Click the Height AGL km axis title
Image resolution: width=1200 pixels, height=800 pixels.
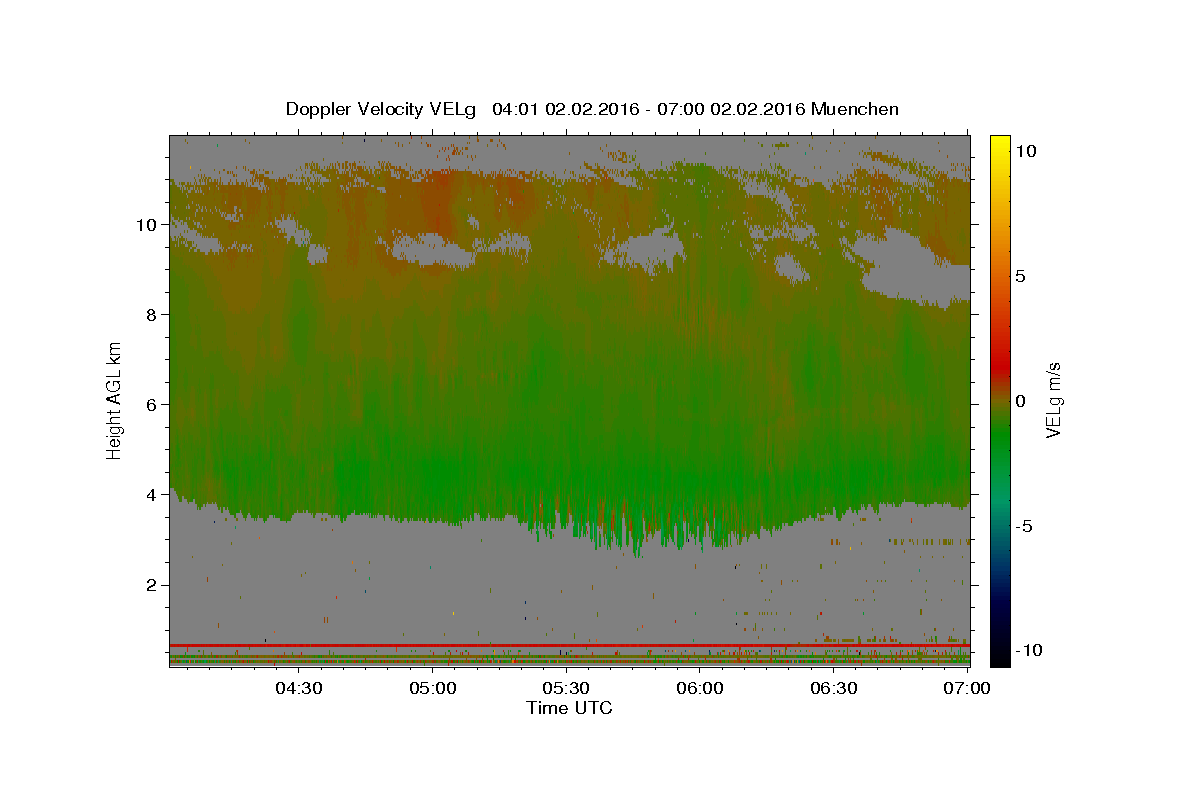point(114,400)
